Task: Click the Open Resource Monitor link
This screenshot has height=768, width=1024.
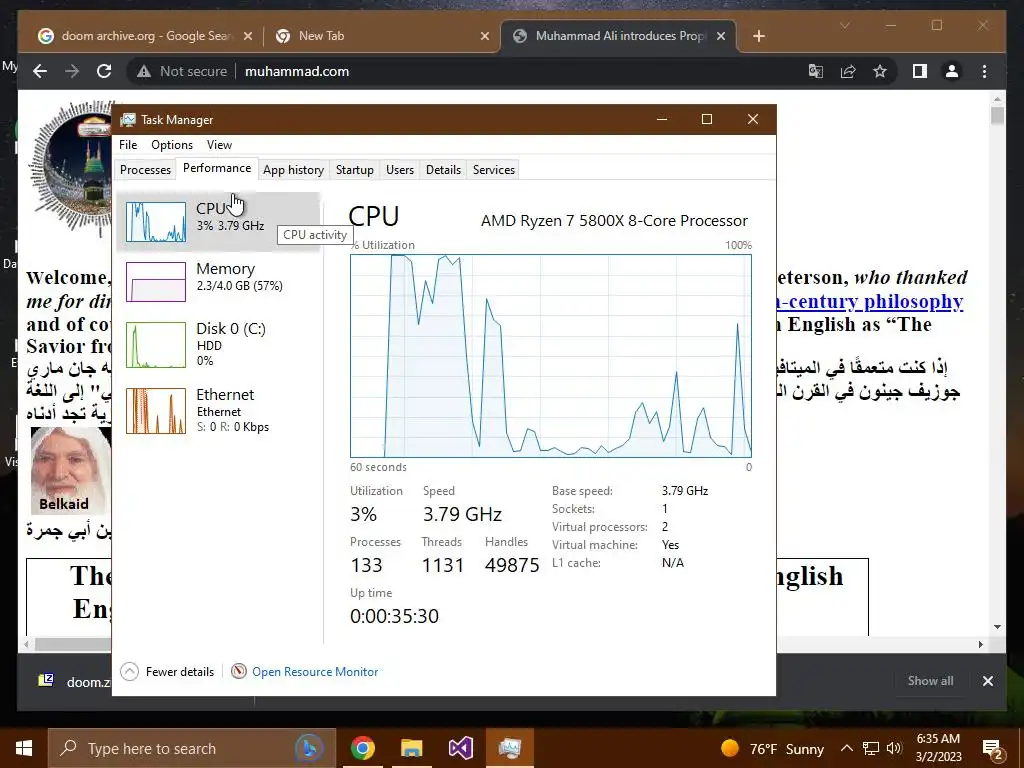Action: pos(315,671)
